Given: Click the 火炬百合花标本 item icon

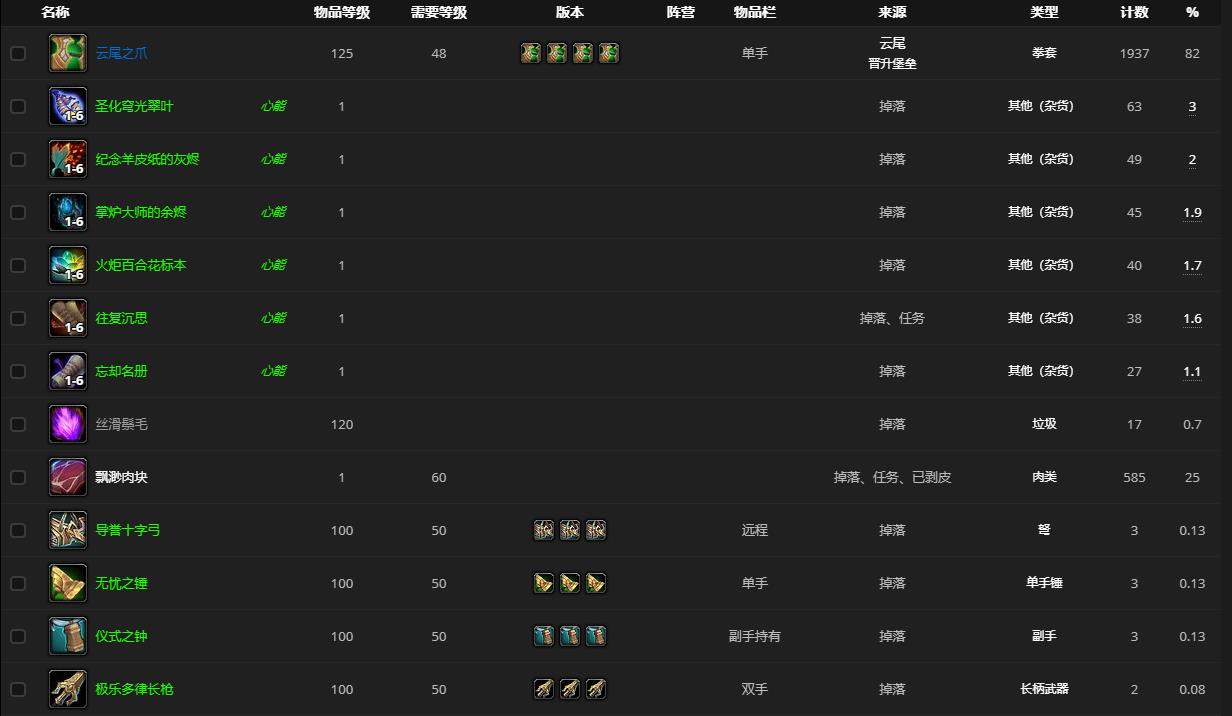Looking at the screenshot, I should (x=67, y=264).
